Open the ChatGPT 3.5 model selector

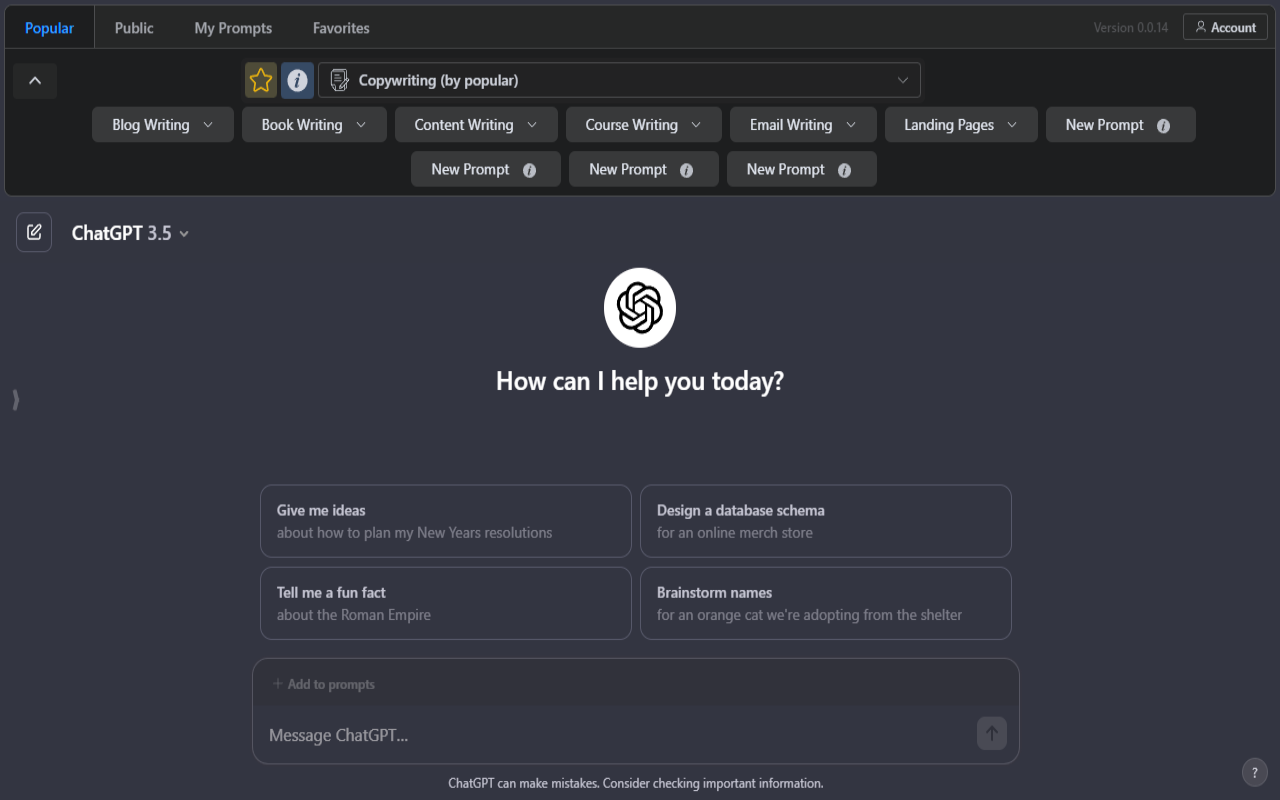[x=130, y=233]
